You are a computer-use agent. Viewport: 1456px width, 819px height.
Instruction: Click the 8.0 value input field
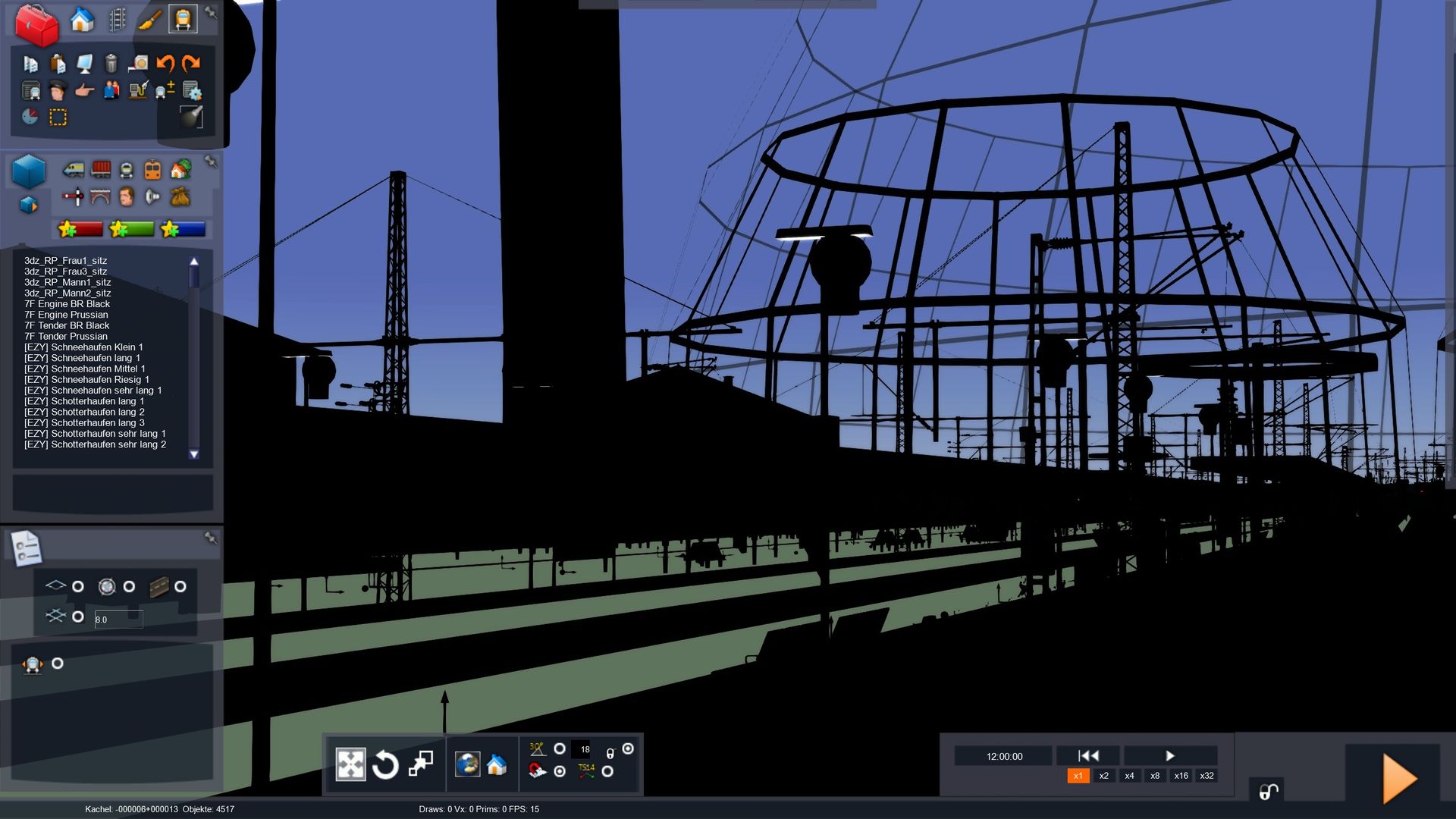pos(118,620)
